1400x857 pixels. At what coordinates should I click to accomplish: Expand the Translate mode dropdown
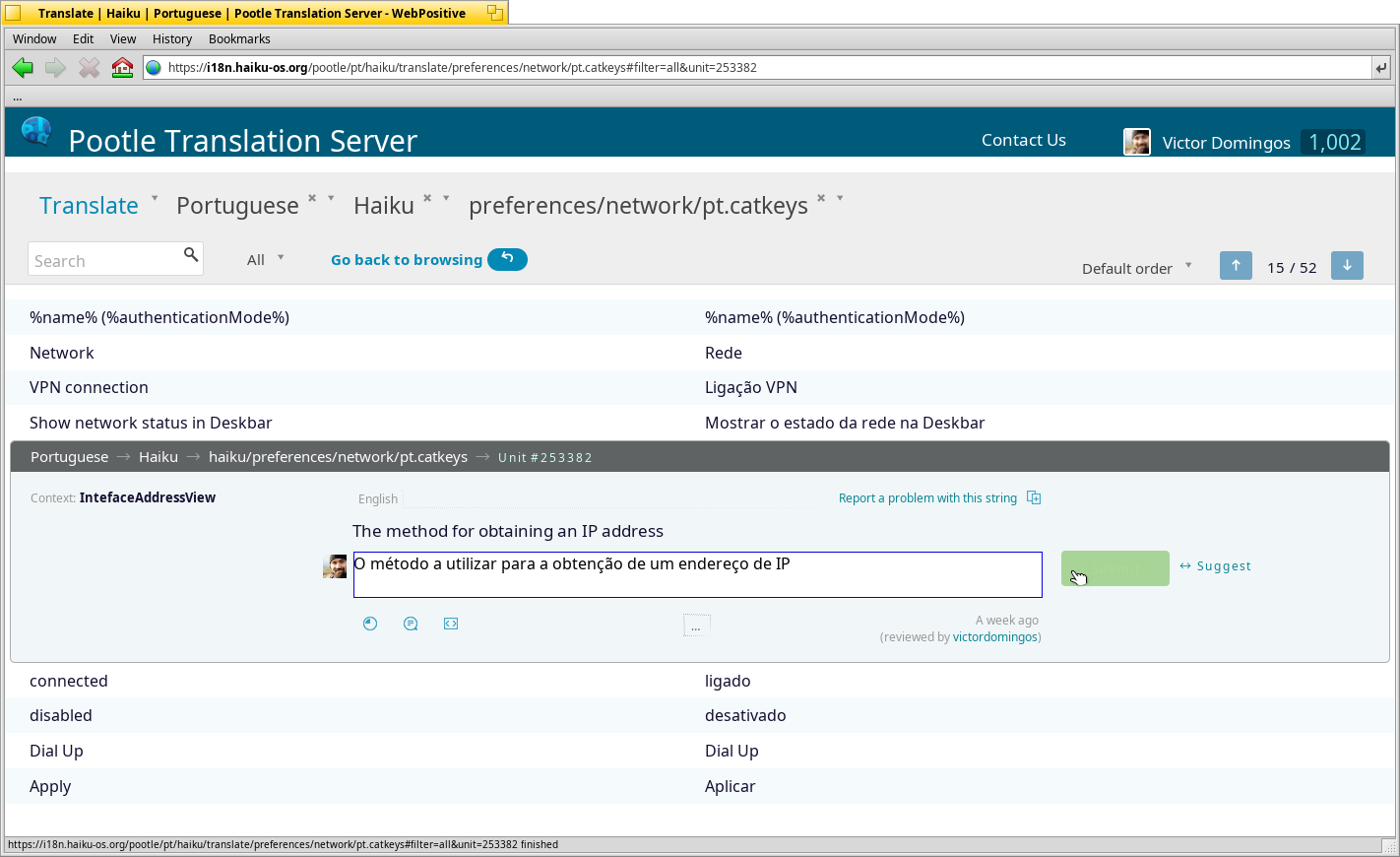point(155,198)
